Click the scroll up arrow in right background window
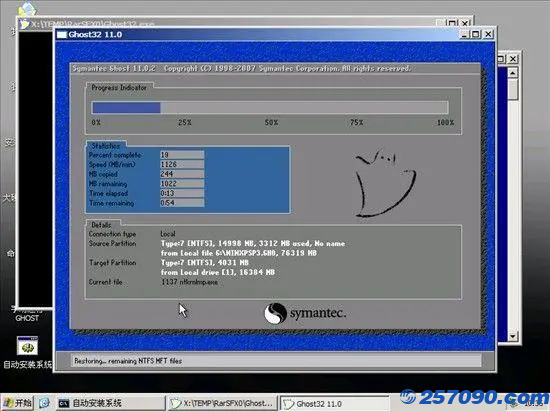The width and height of the screenshot is (550, 412). [513, 73]
